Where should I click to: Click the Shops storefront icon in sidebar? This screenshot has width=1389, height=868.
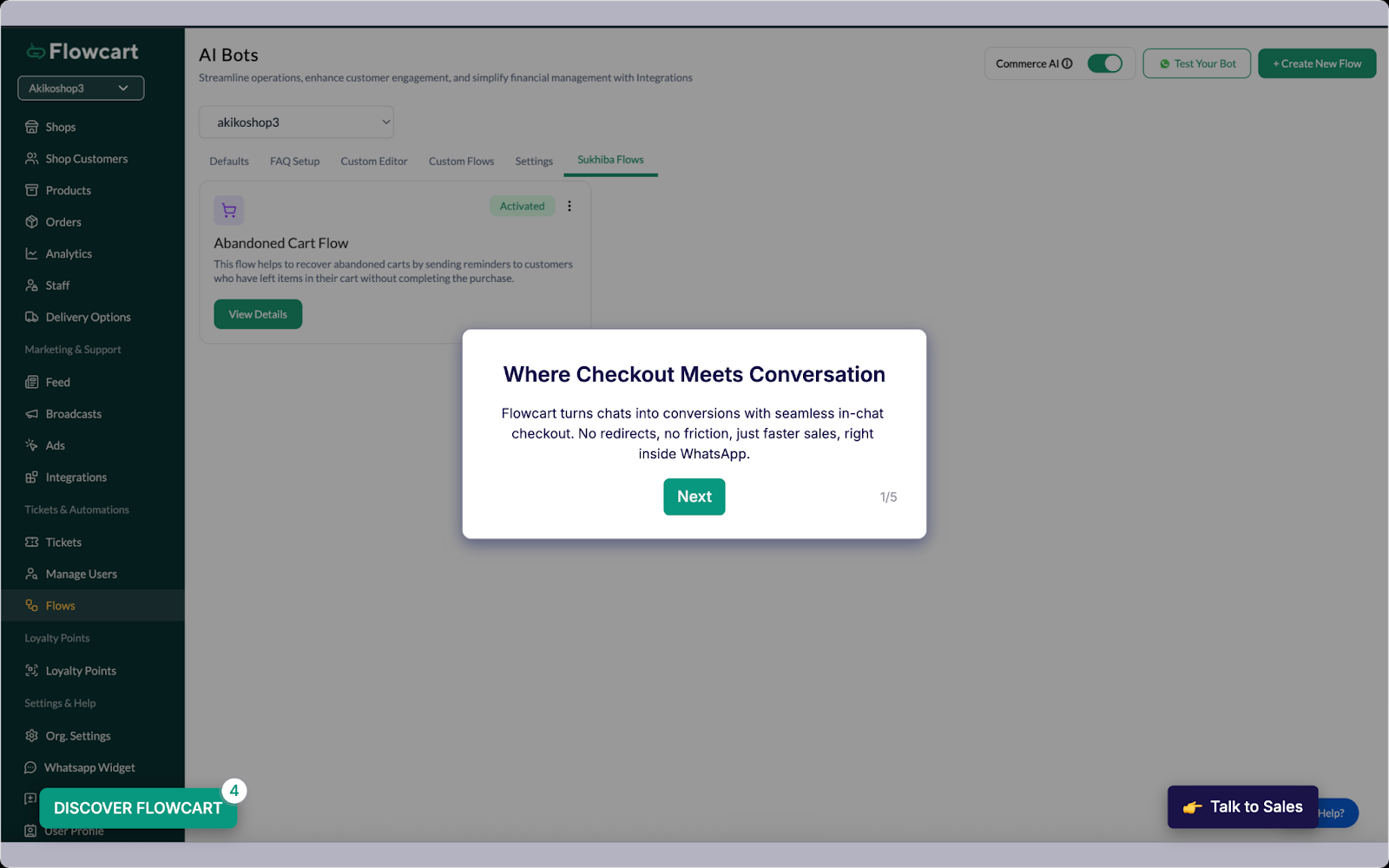click(32, 127)
